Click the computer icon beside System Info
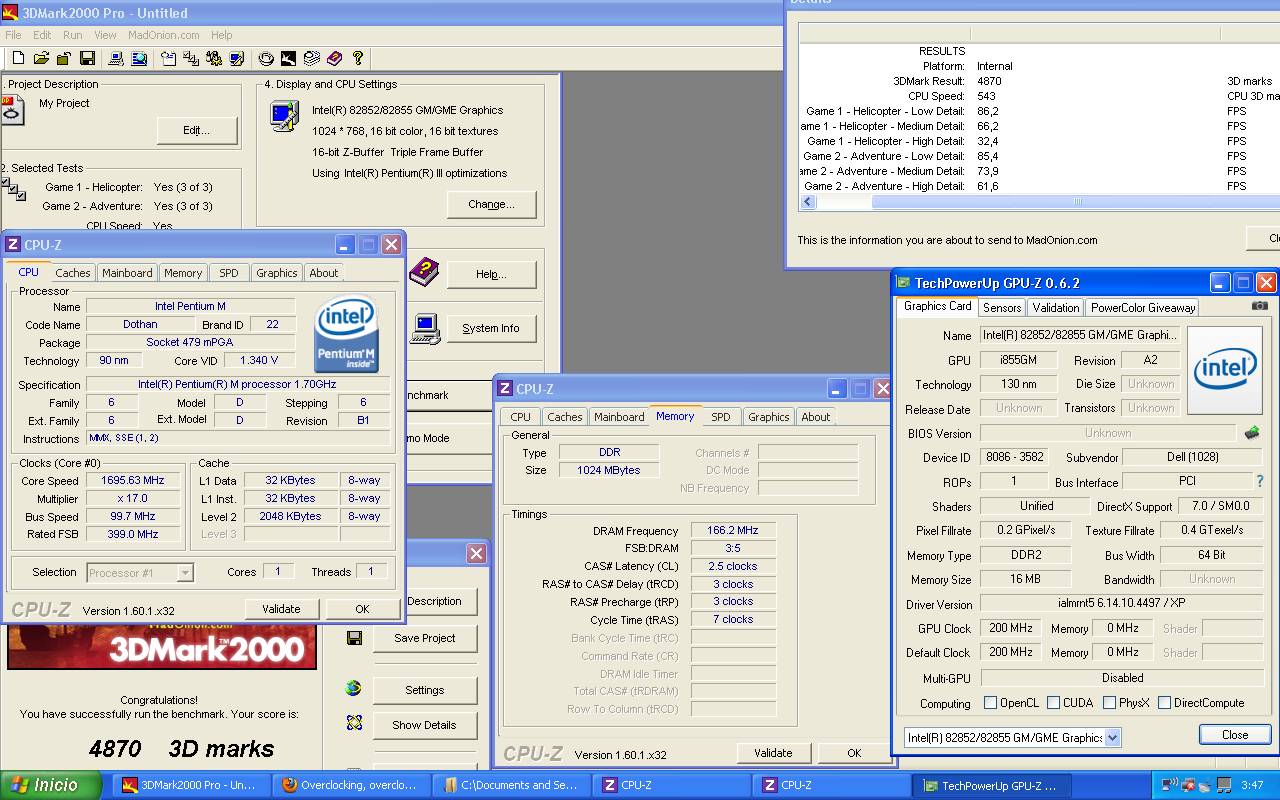This screenshot has height=800, width=1280. [x=425, y=327]
